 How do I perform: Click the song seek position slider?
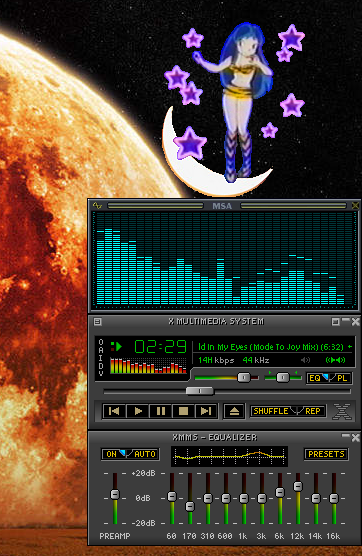tap(200, 391)
